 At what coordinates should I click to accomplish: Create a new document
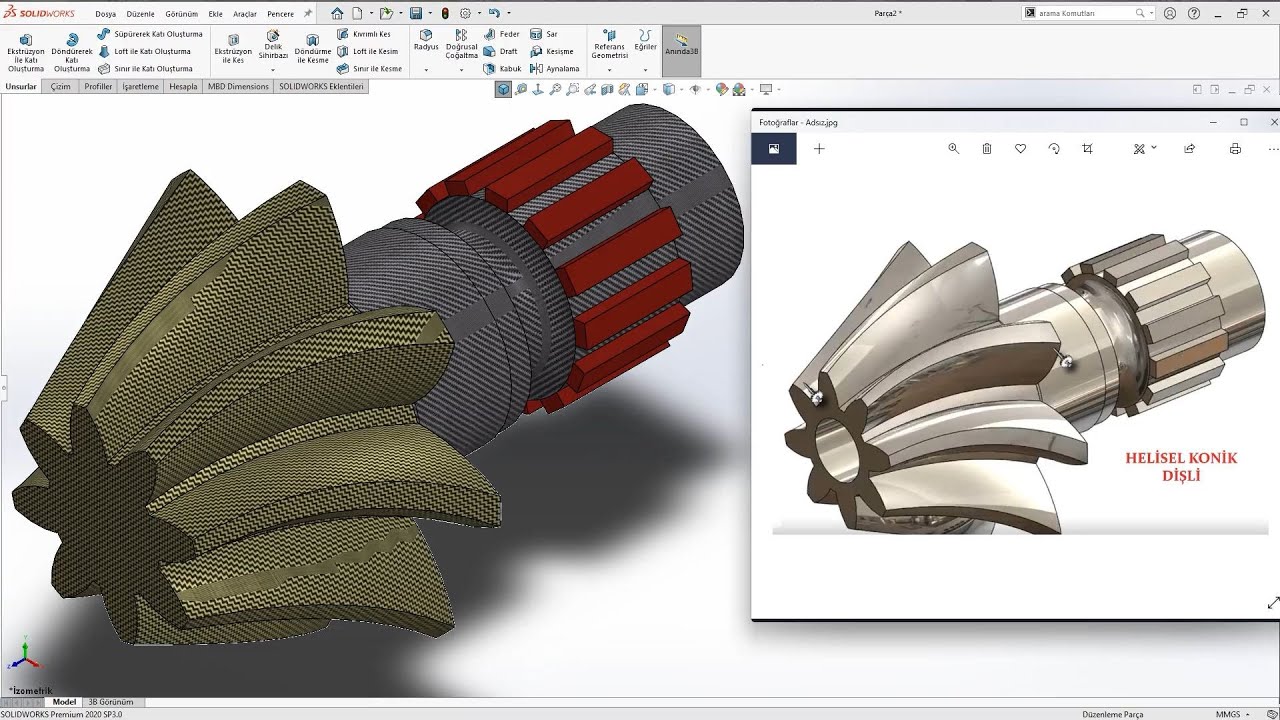357,13
